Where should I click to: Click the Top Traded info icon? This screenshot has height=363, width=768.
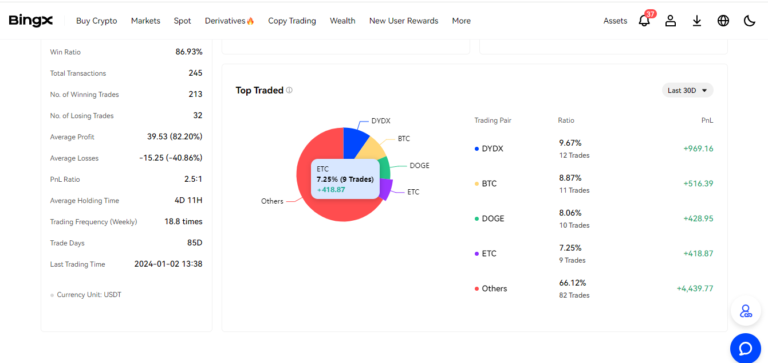[289, 90]
